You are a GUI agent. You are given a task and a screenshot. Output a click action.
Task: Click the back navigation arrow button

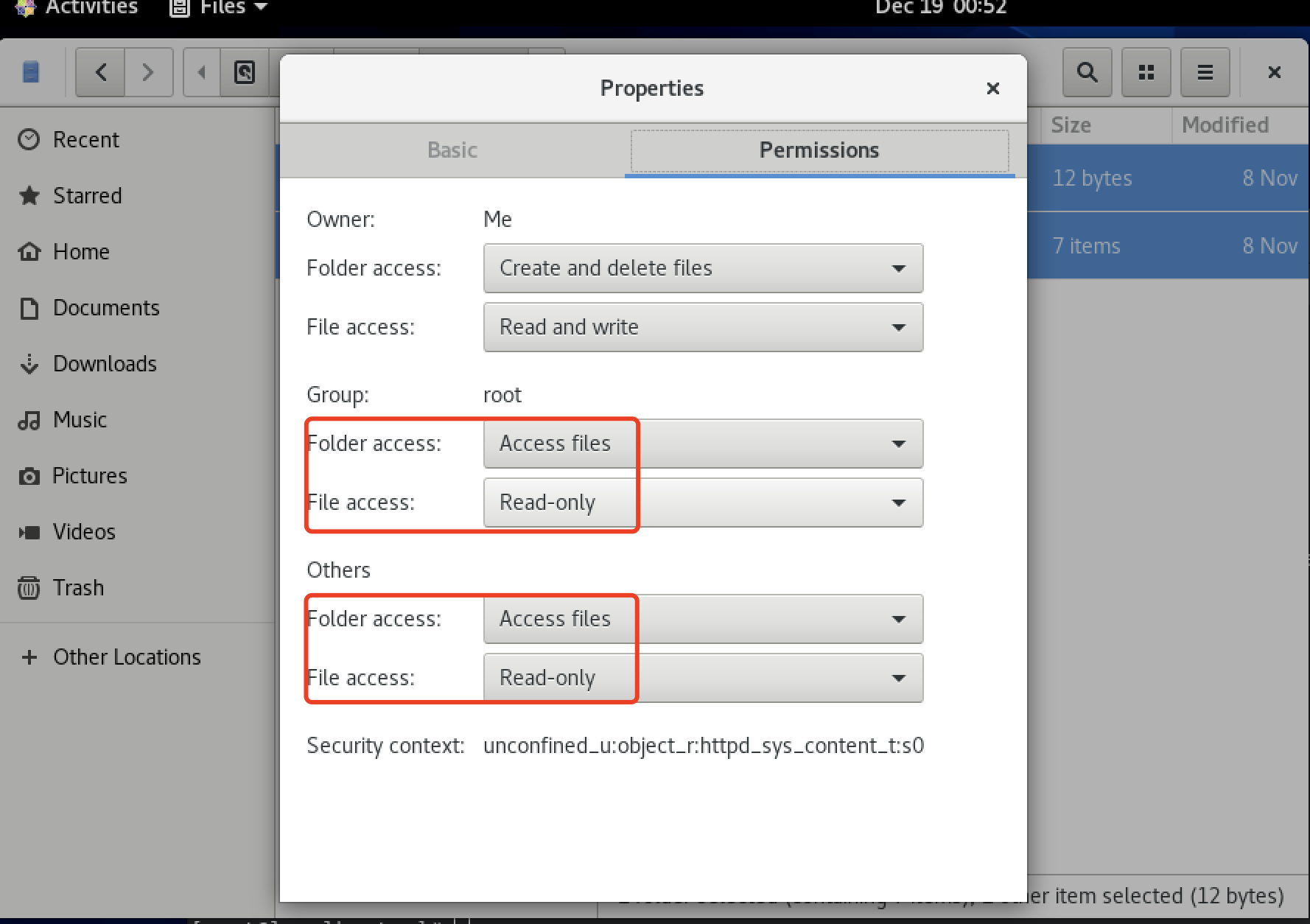(x=101, y=72)
